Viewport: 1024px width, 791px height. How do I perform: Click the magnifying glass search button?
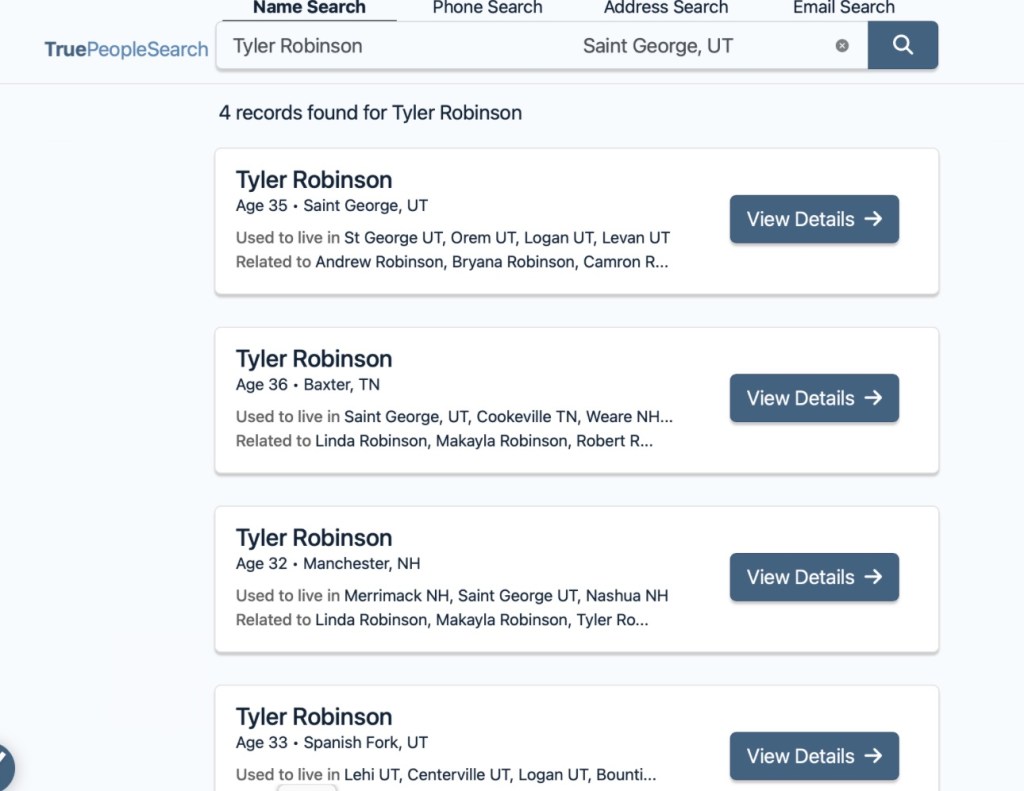pos(902,45)
